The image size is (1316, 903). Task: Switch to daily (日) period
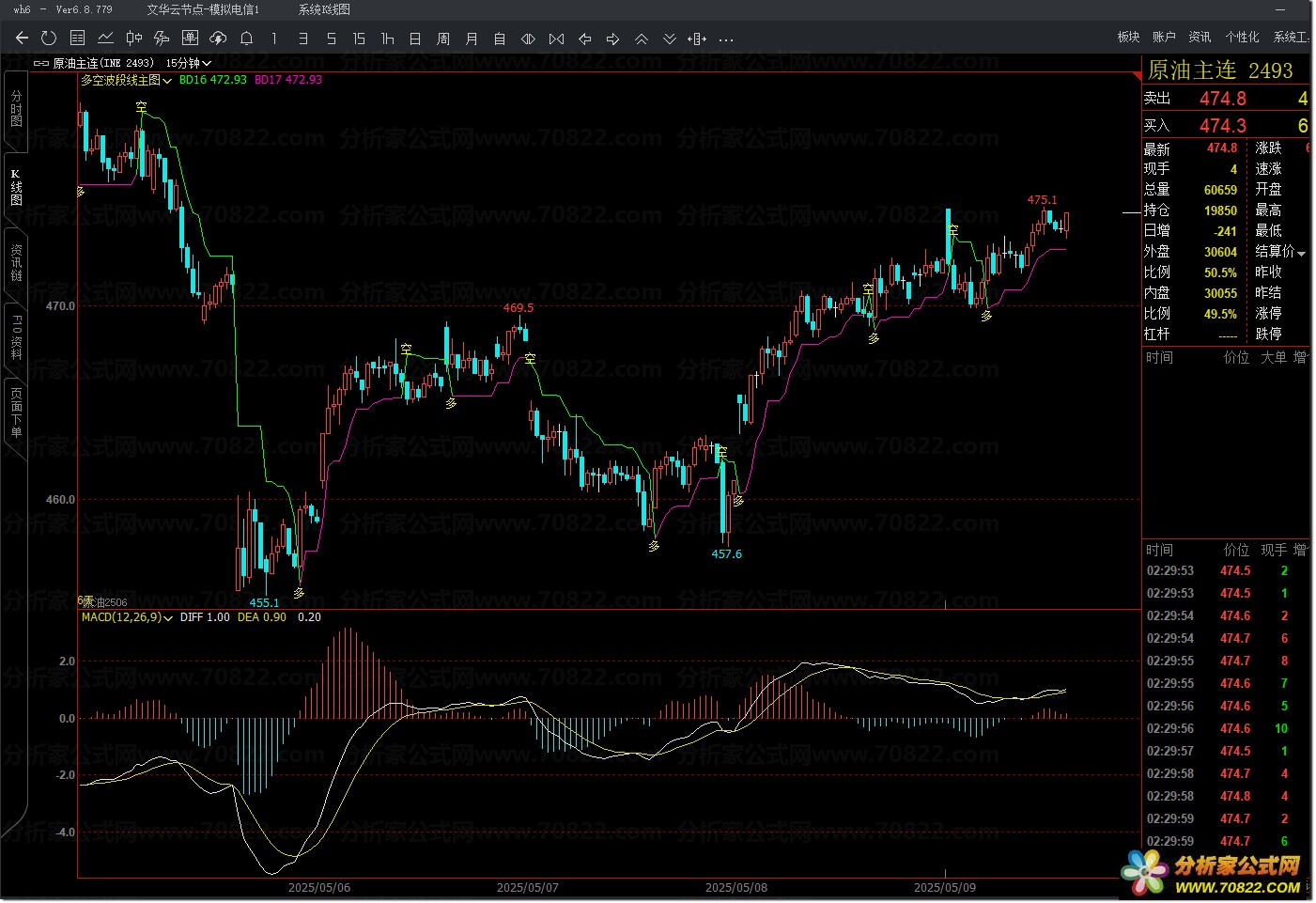pyautogui.click(x=415, y=39)
